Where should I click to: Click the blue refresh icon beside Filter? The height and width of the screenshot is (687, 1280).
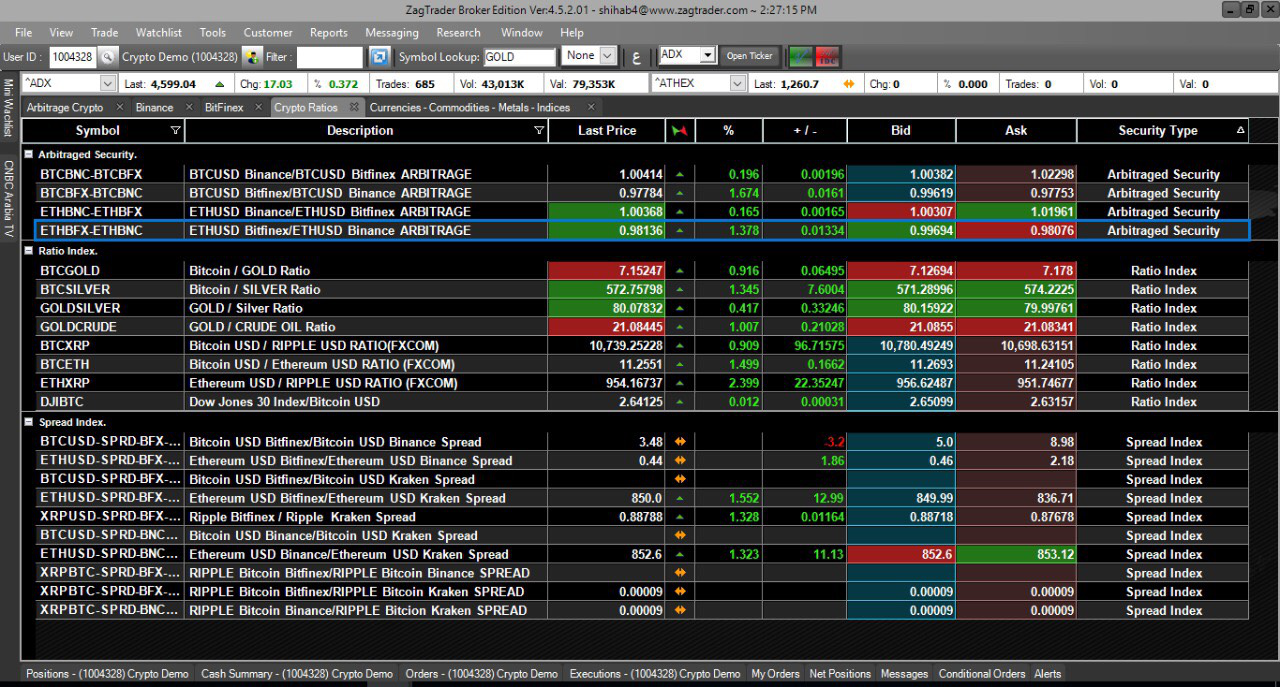tap(379, 57)
